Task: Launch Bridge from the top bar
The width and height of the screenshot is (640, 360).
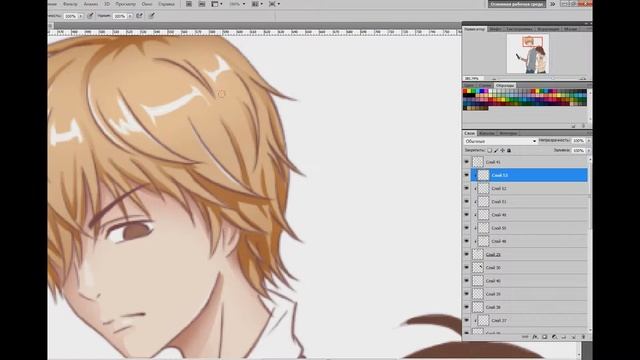Action: point(189,4)
